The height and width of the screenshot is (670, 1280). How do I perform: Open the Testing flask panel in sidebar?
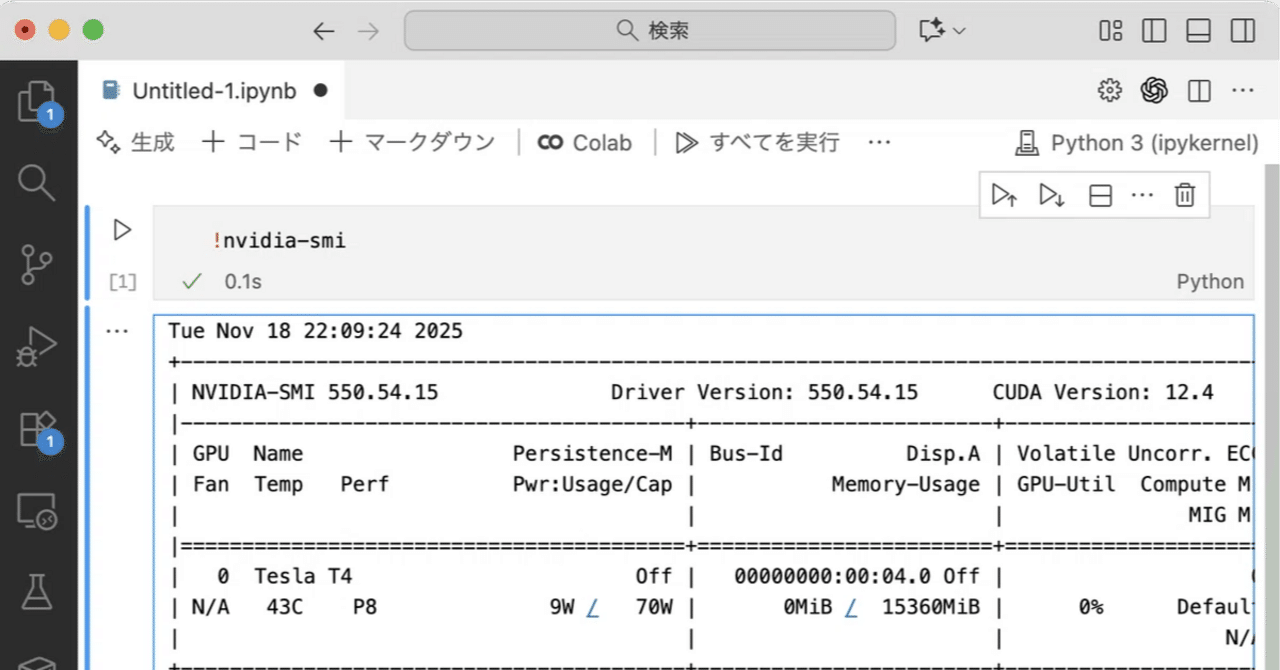click(x=37, y=590)
